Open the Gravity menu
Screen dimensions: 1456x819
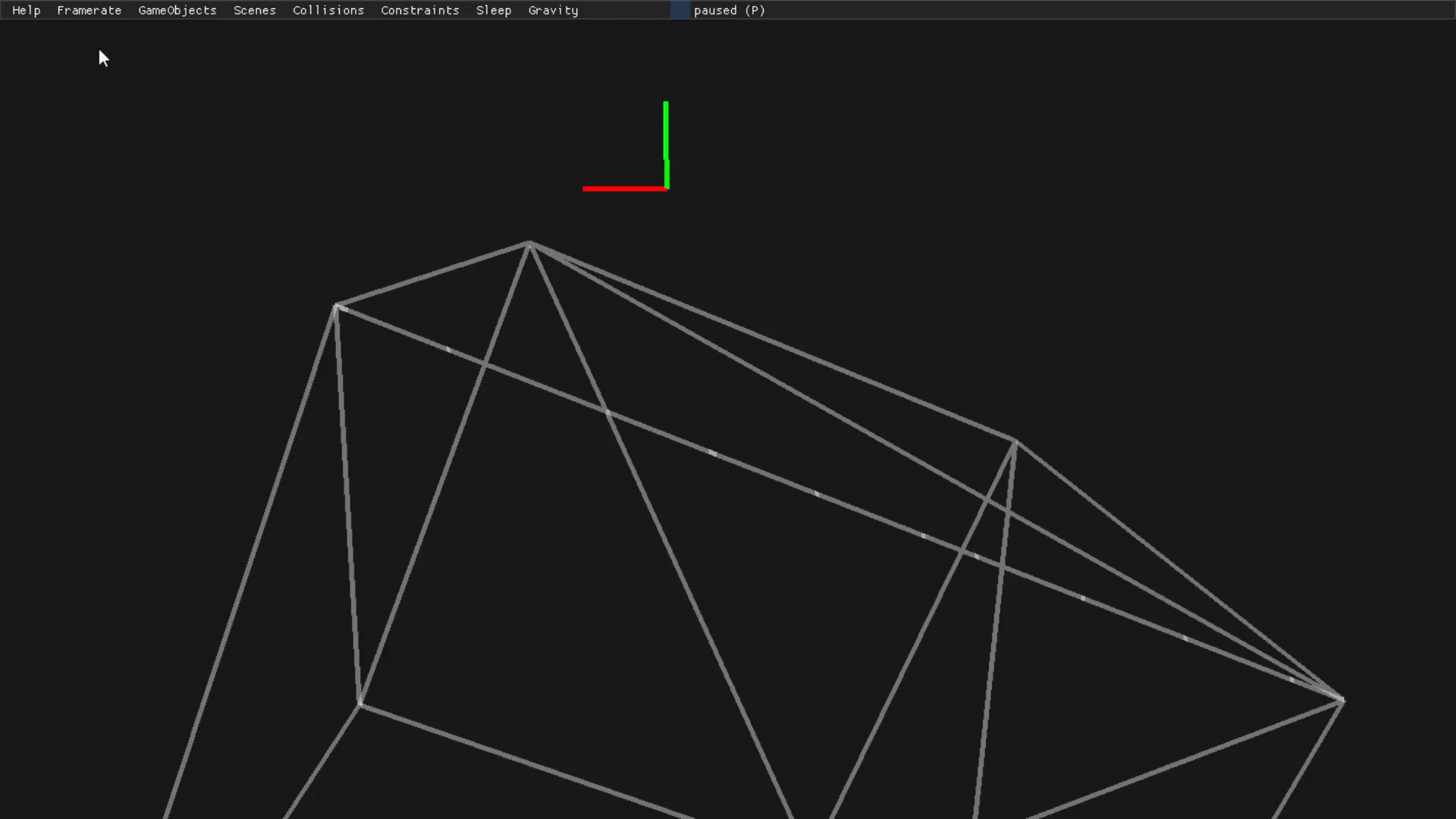553,10
